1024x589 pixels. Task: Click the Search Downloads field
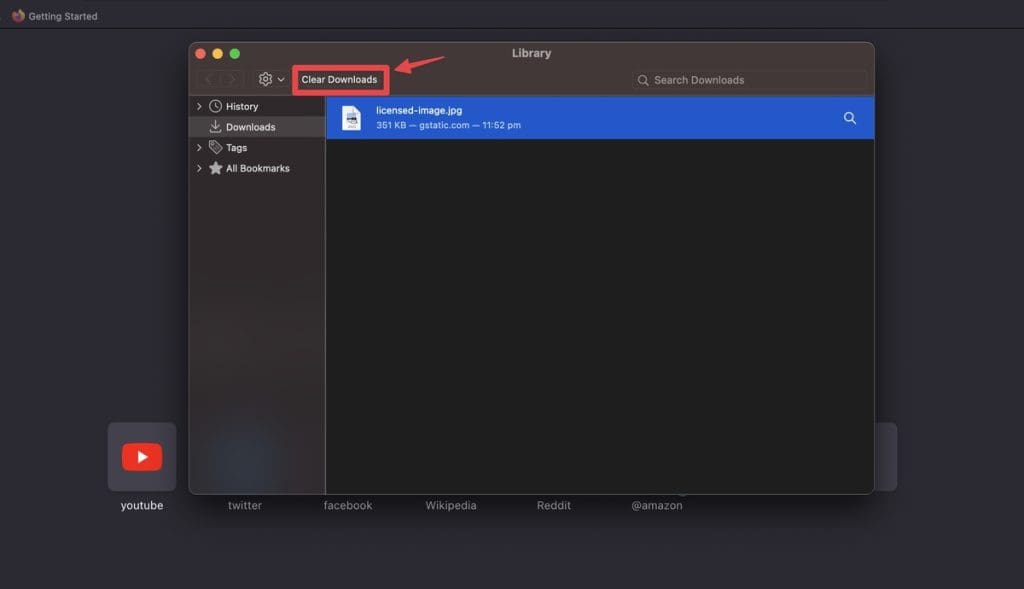coord(750,80)
